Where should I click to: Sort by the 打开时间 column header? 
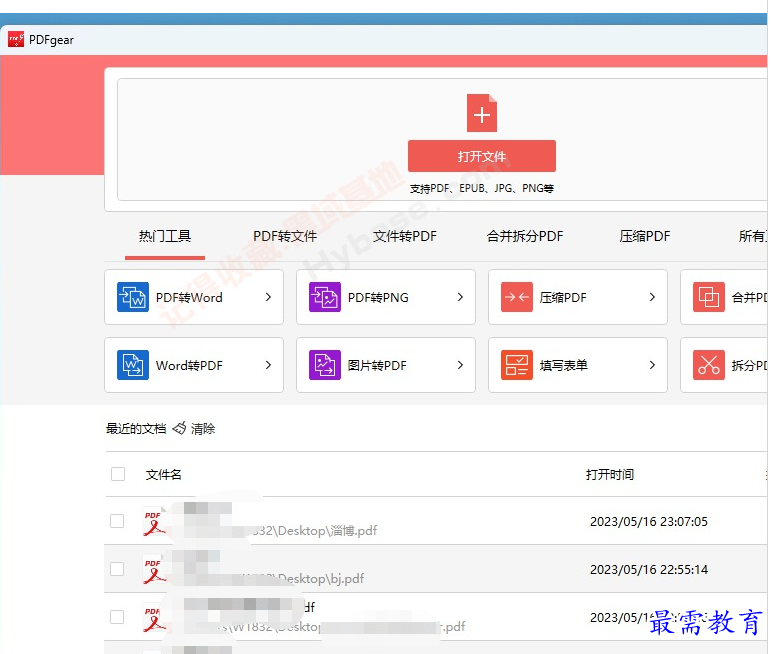pos(610,475)
